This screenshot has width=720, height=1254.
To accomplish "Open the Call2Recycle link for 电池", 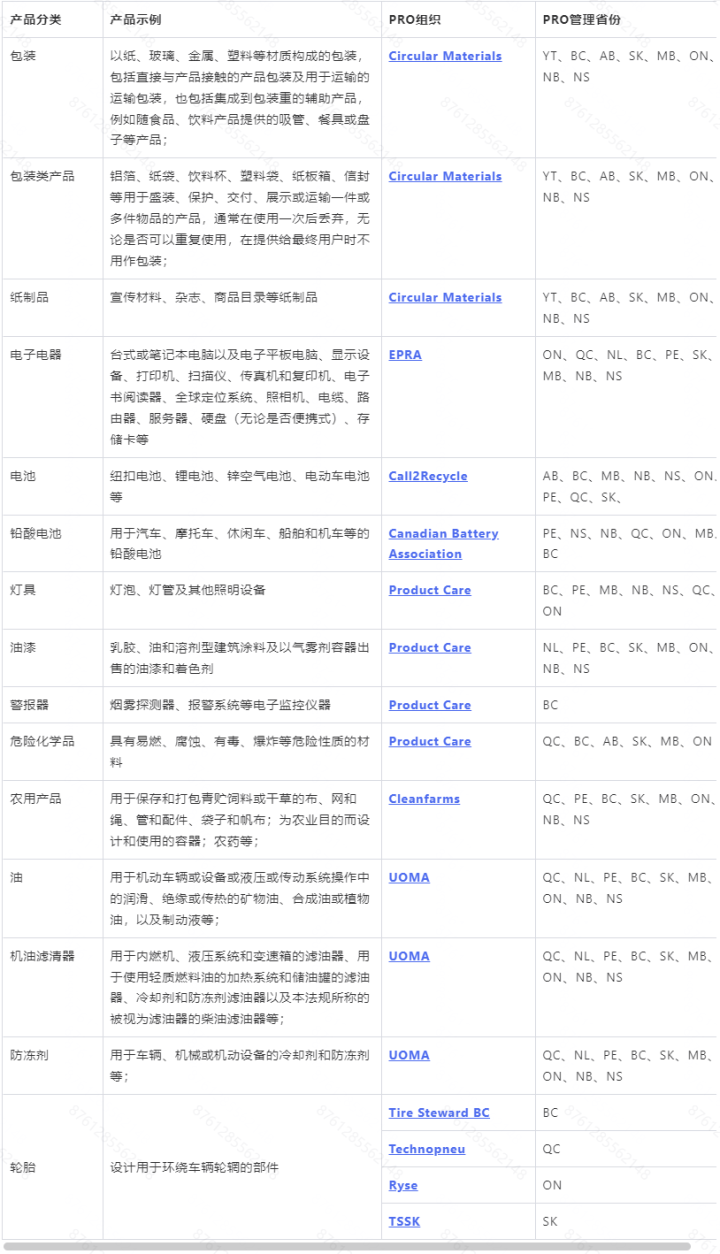I will click(428, 476).
